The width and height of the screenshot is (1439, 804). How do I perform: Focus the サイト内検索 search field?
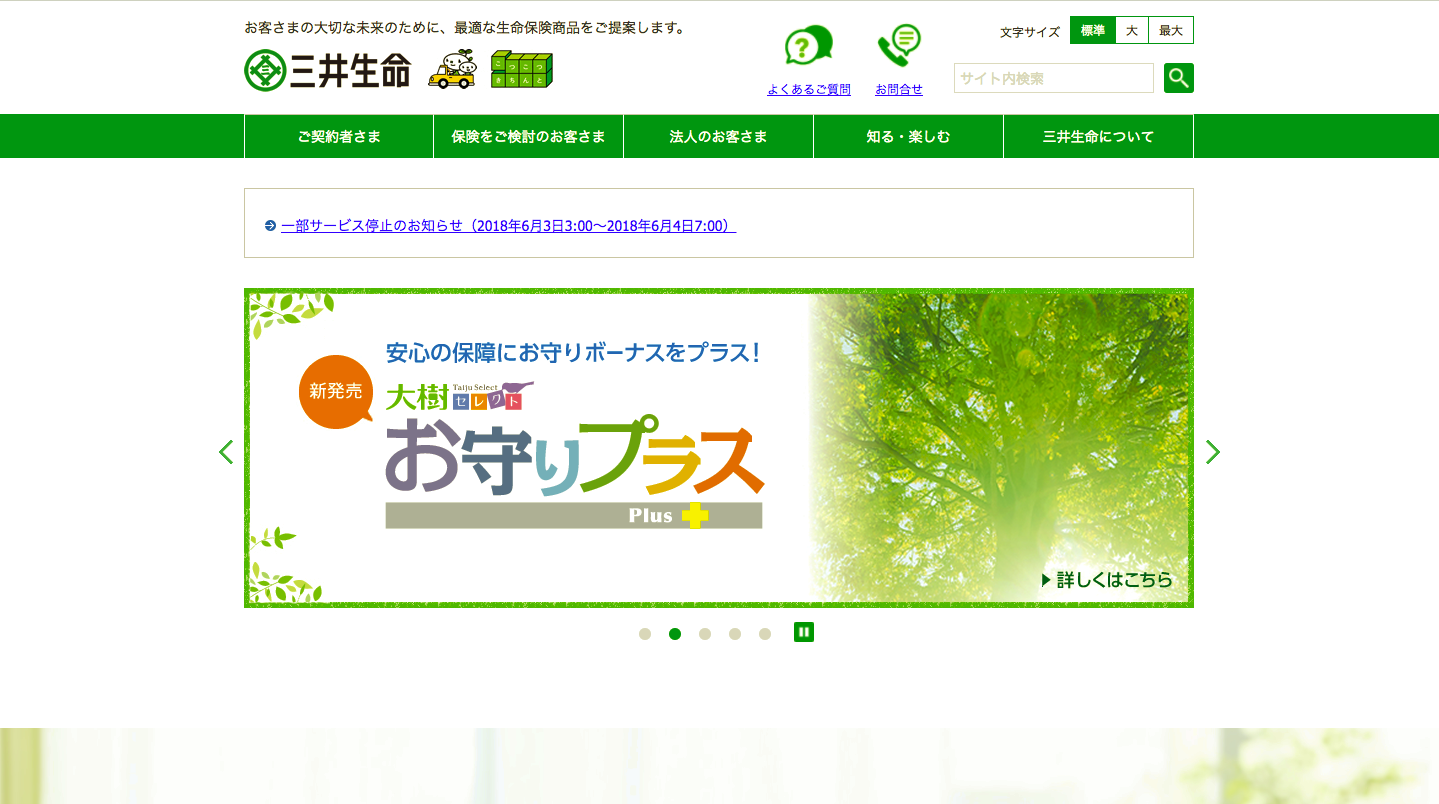1054,78
